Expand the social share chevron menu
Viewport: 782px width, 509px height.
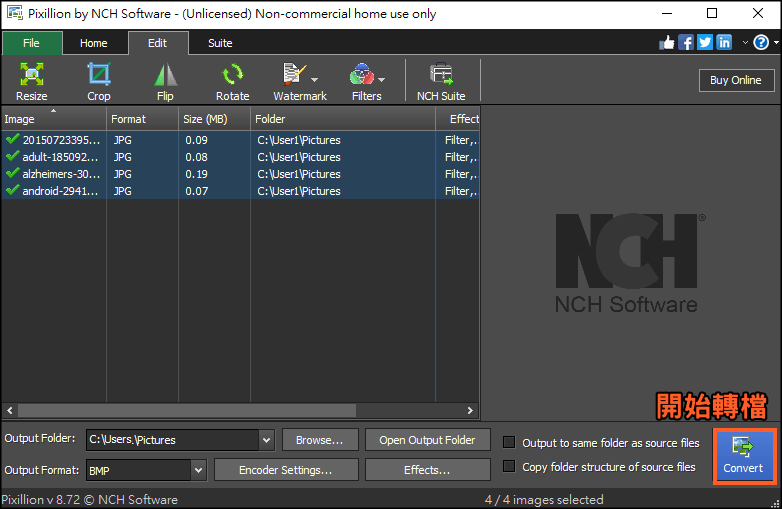[745, 43]
